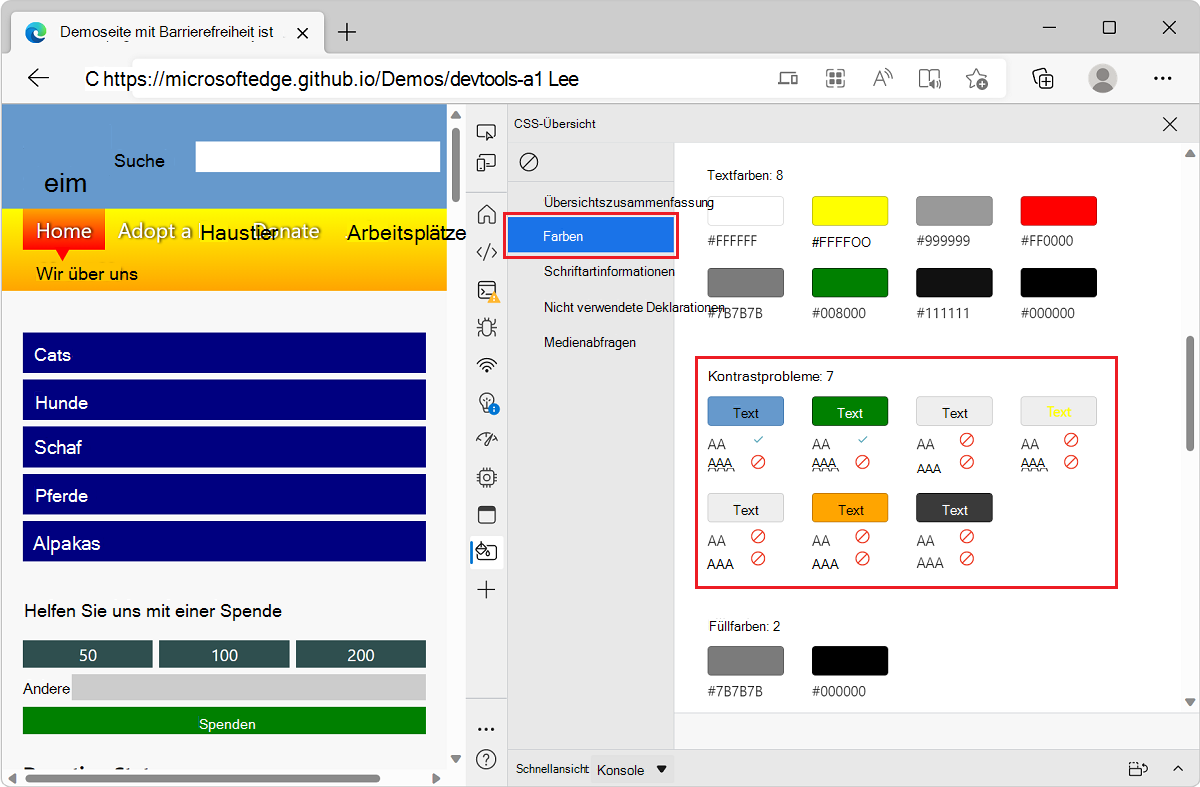Open the Network panel
Viewport: 1200px width, 787px height.
coord(486,365)
